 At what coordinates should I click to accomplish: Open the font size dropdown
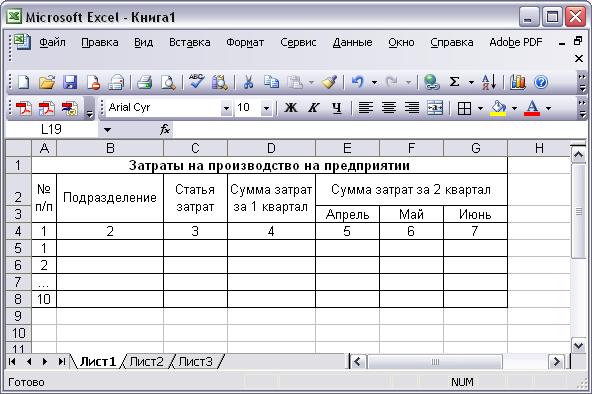pyautogui.click(x=266, y=109)
